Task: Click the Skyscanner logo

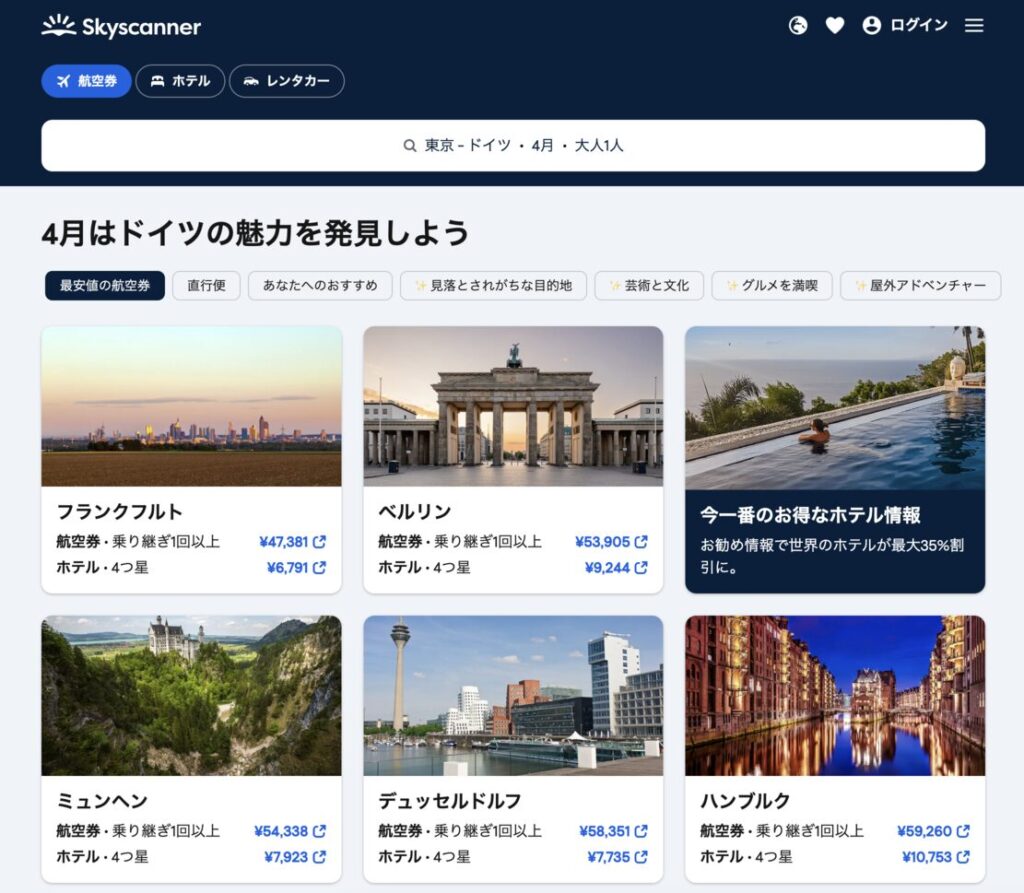Action: 121,26
